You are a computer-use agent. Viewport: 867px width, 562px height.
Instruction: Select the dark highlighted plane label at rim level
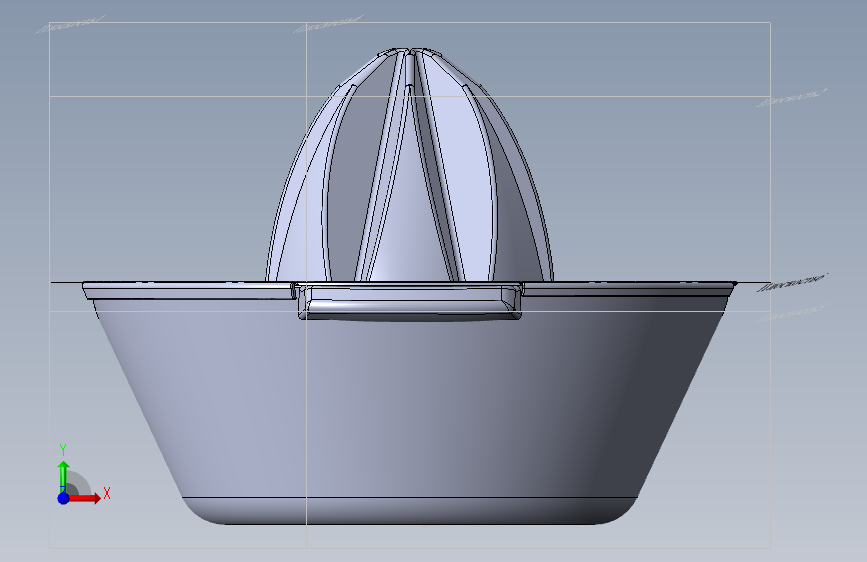pyautogui.click(x=792, y=282)
